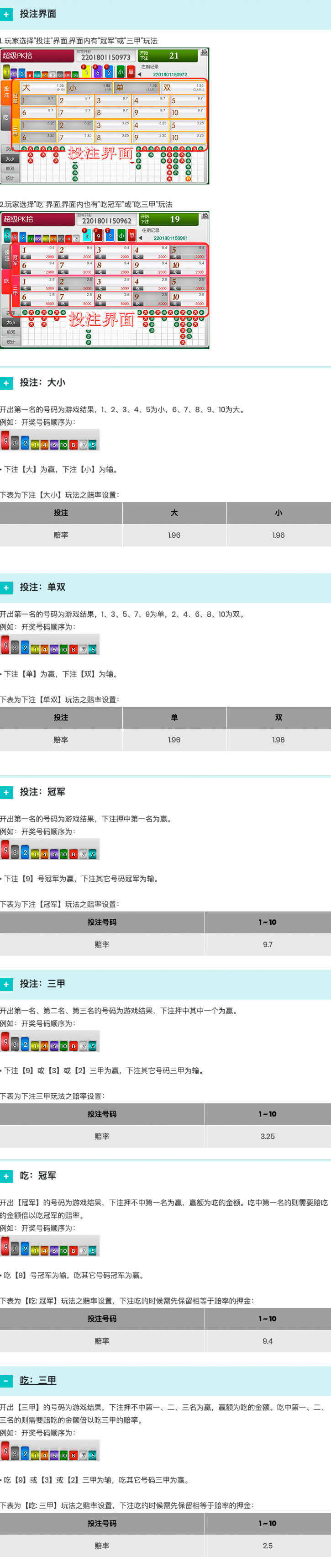The image size is (331, 1568).
Task: Select the 大 bet cell with odds 1.95
Action: (x=42, y=88)
